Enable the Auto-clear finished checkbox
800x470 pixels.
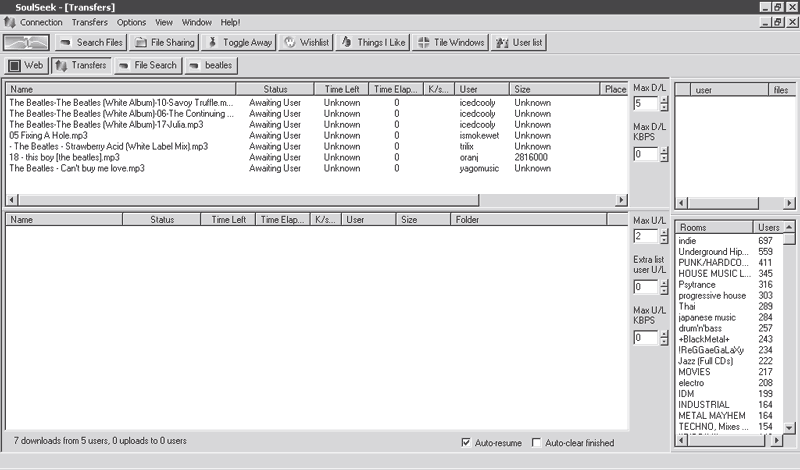[x=537, y=442]
